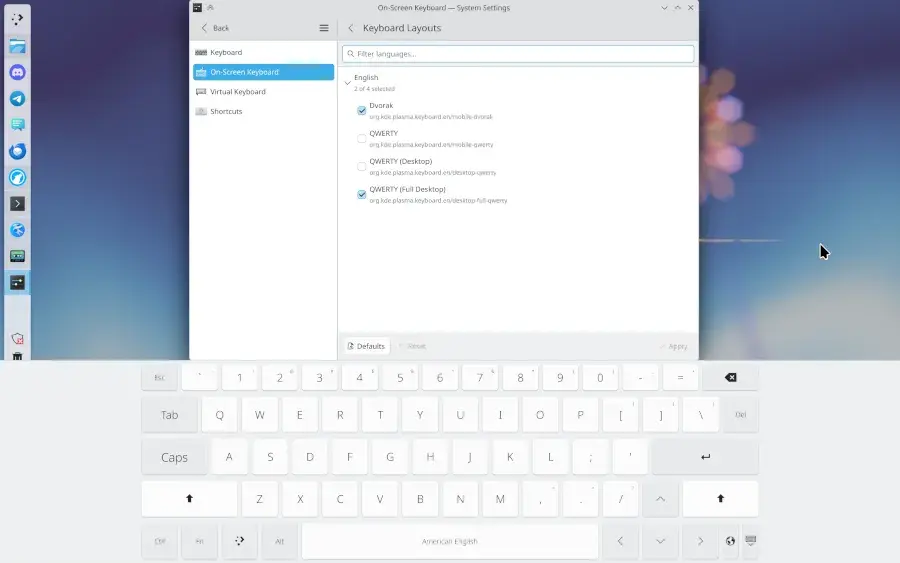The height and width of the screenshot is (563, 900).
Task: Tap the hide-keyboard key at bottom right
Action: (x=750, y=541)
